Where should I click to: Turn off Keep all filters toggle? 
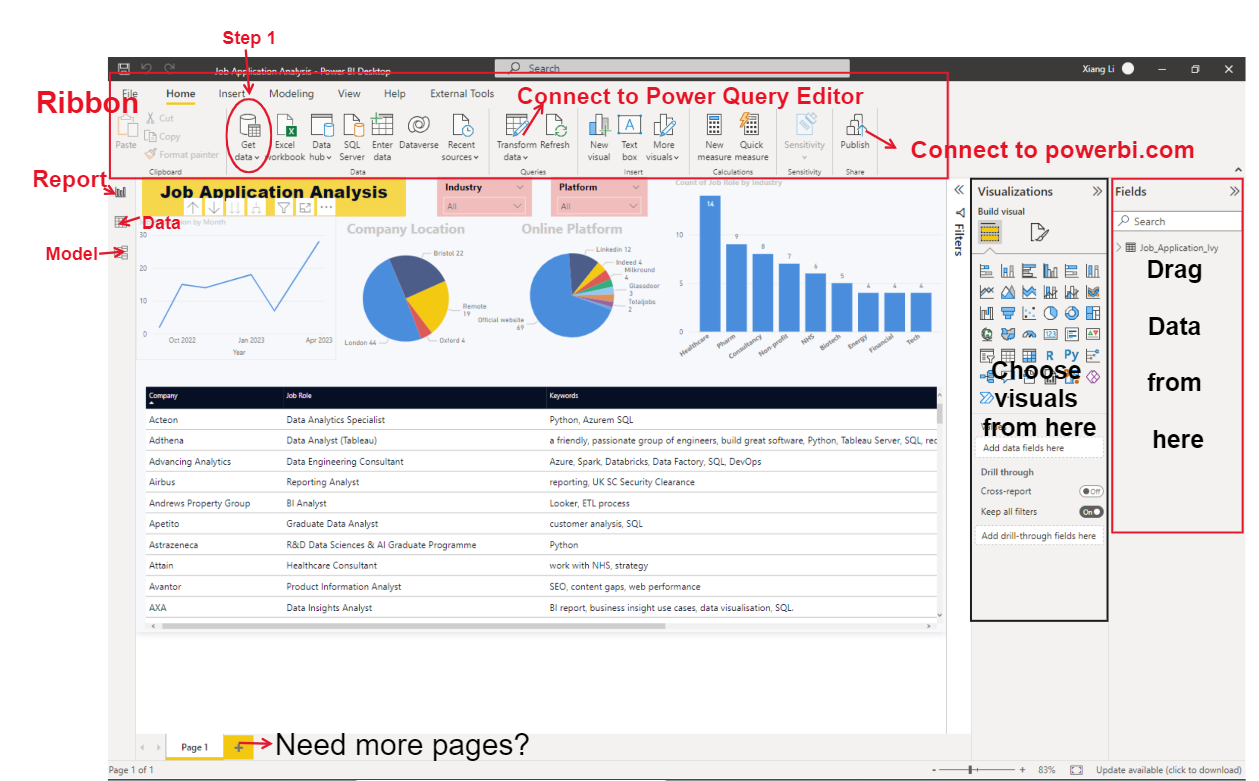coord(1090,512)
